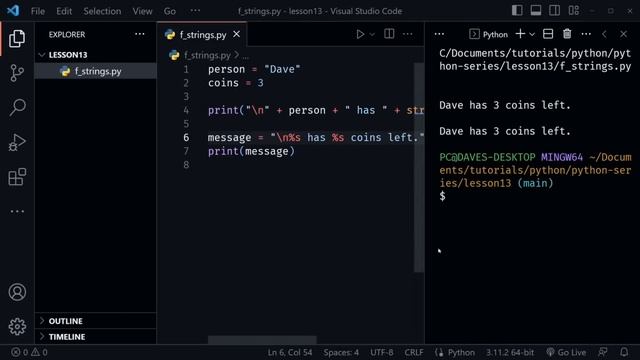640x360 pixels.
Task: Open the View menu
Action: [142, 11]
